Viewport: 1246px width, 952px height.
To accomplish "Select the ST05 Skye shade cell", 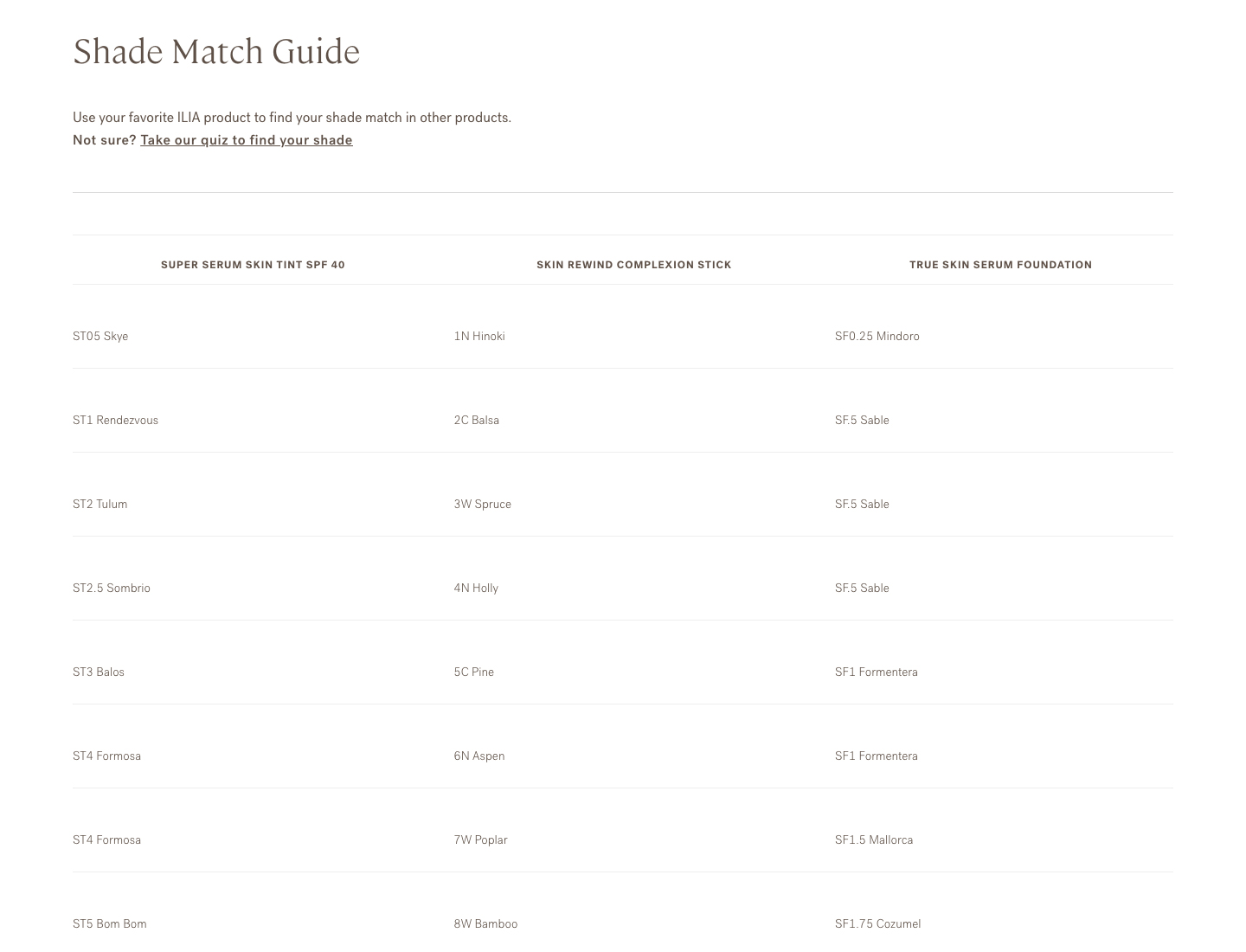I will click(100, 337).
